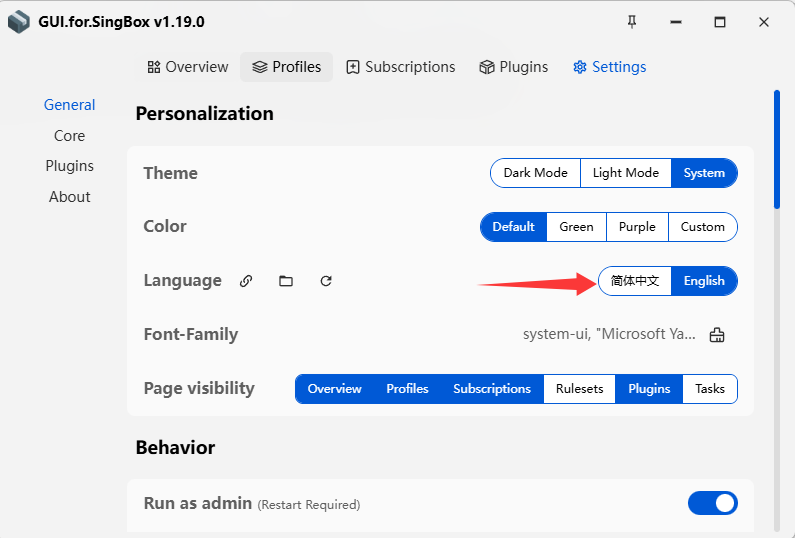This screenshot has height=538, width=795.
Task: Click the refresh icon next to Language
Action: point(326,281)
